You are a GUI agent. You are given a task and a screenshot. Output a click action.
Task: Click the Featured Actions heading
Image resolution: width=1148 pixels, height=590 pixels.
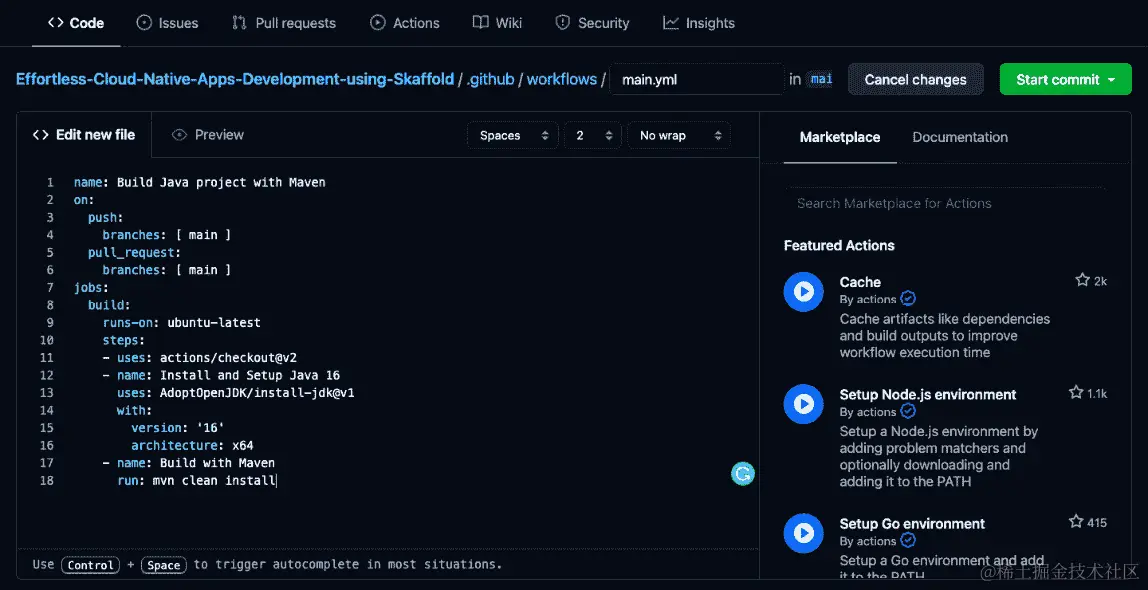coord(839,245)
